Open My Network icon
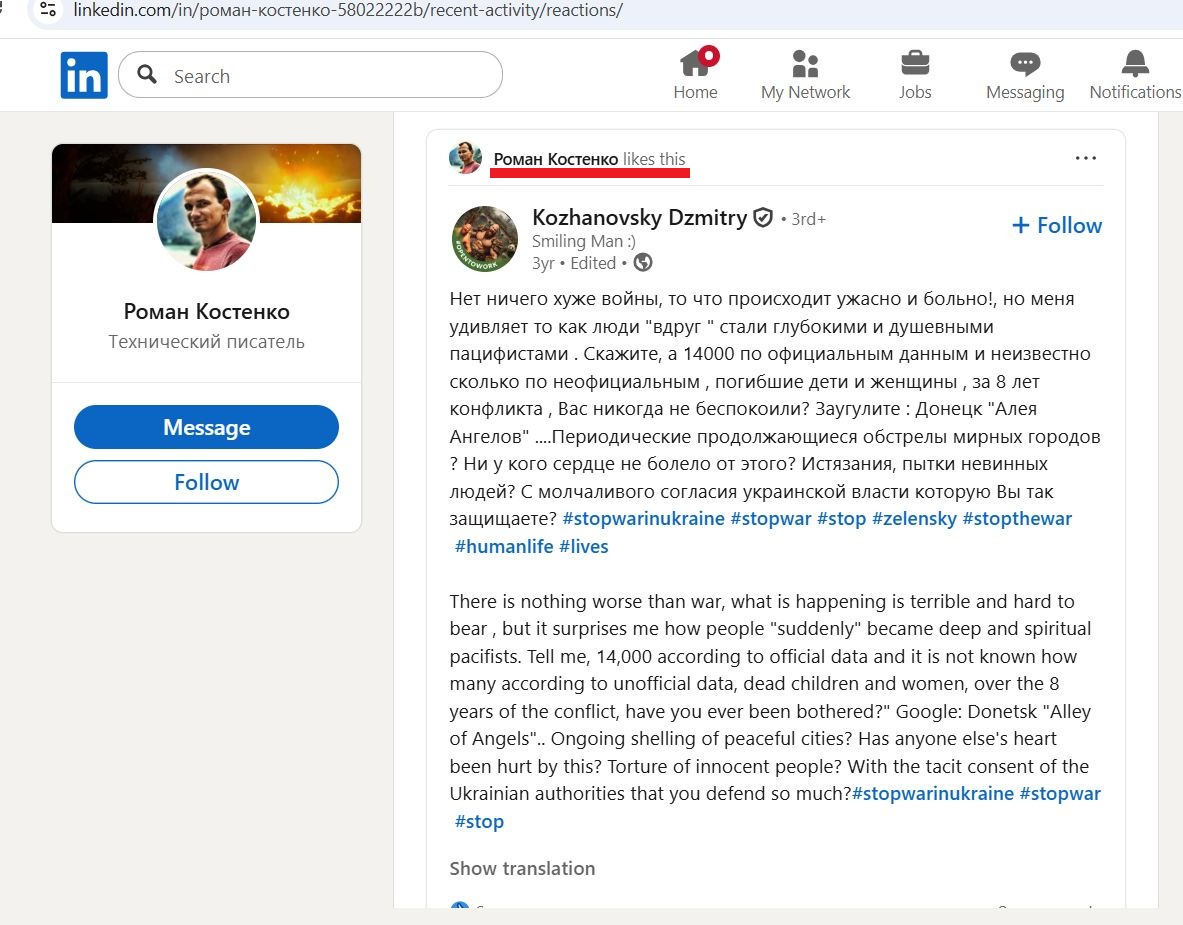Screen dimensions: 1183x925 coord(805,64)
